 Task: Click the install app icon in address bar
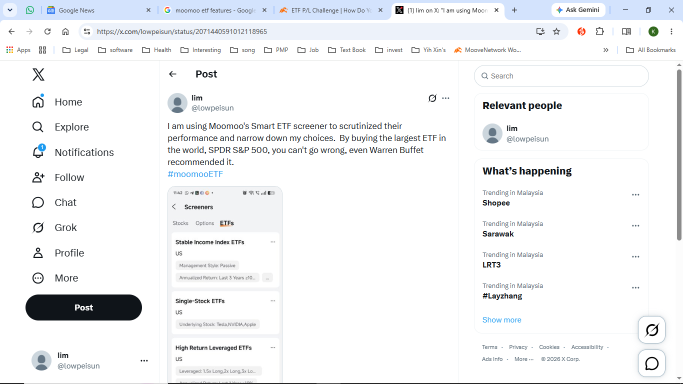540,31
